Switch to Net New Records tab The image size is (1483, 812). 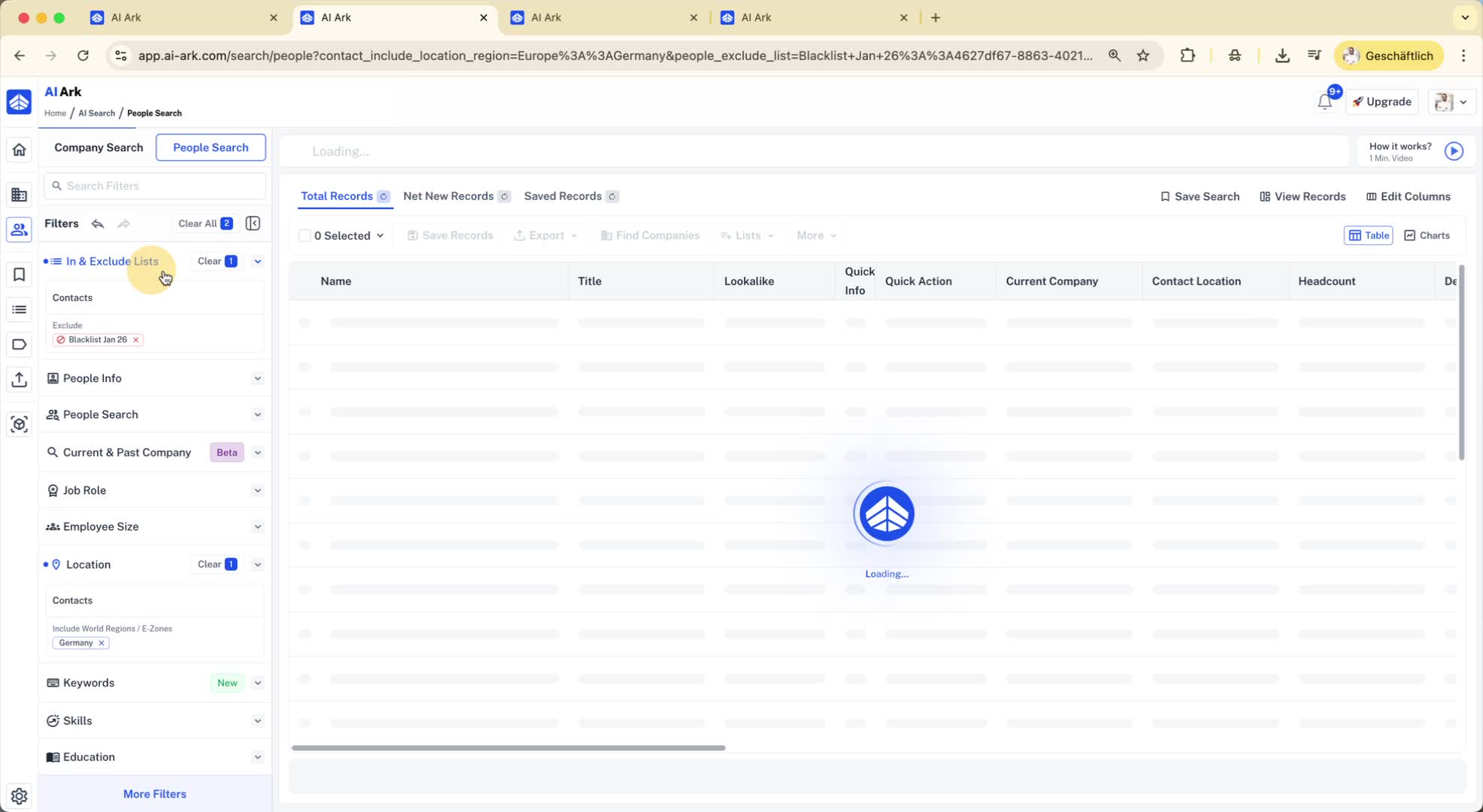click(448, 196)
